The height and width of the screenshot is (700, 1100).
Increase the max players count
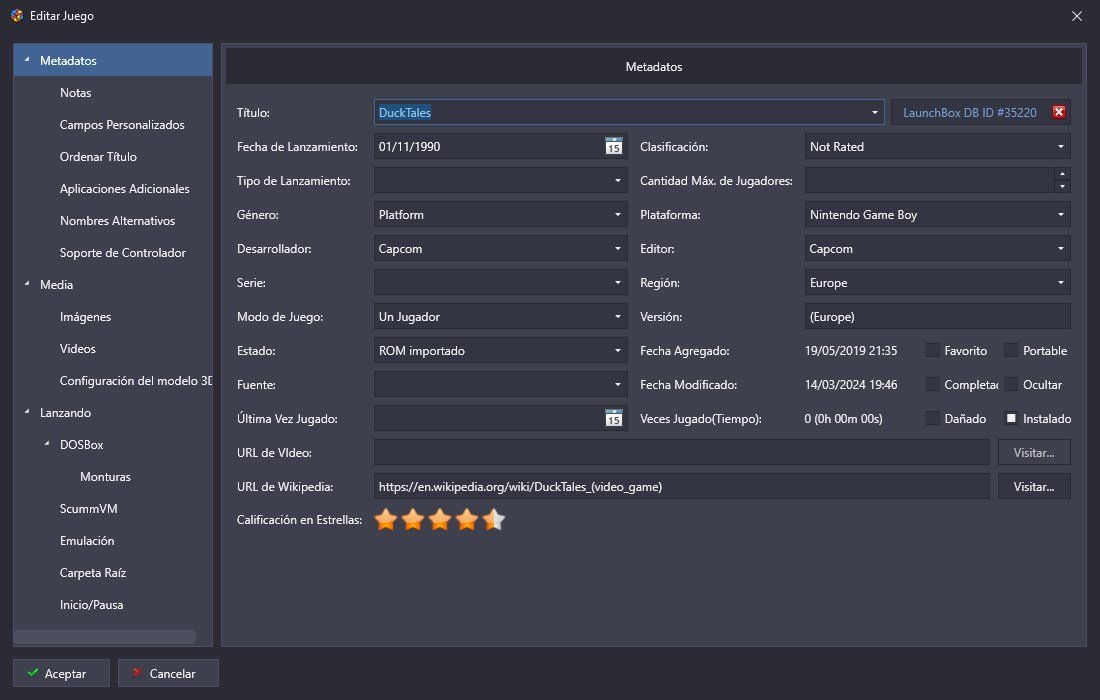coord(1062,174)
